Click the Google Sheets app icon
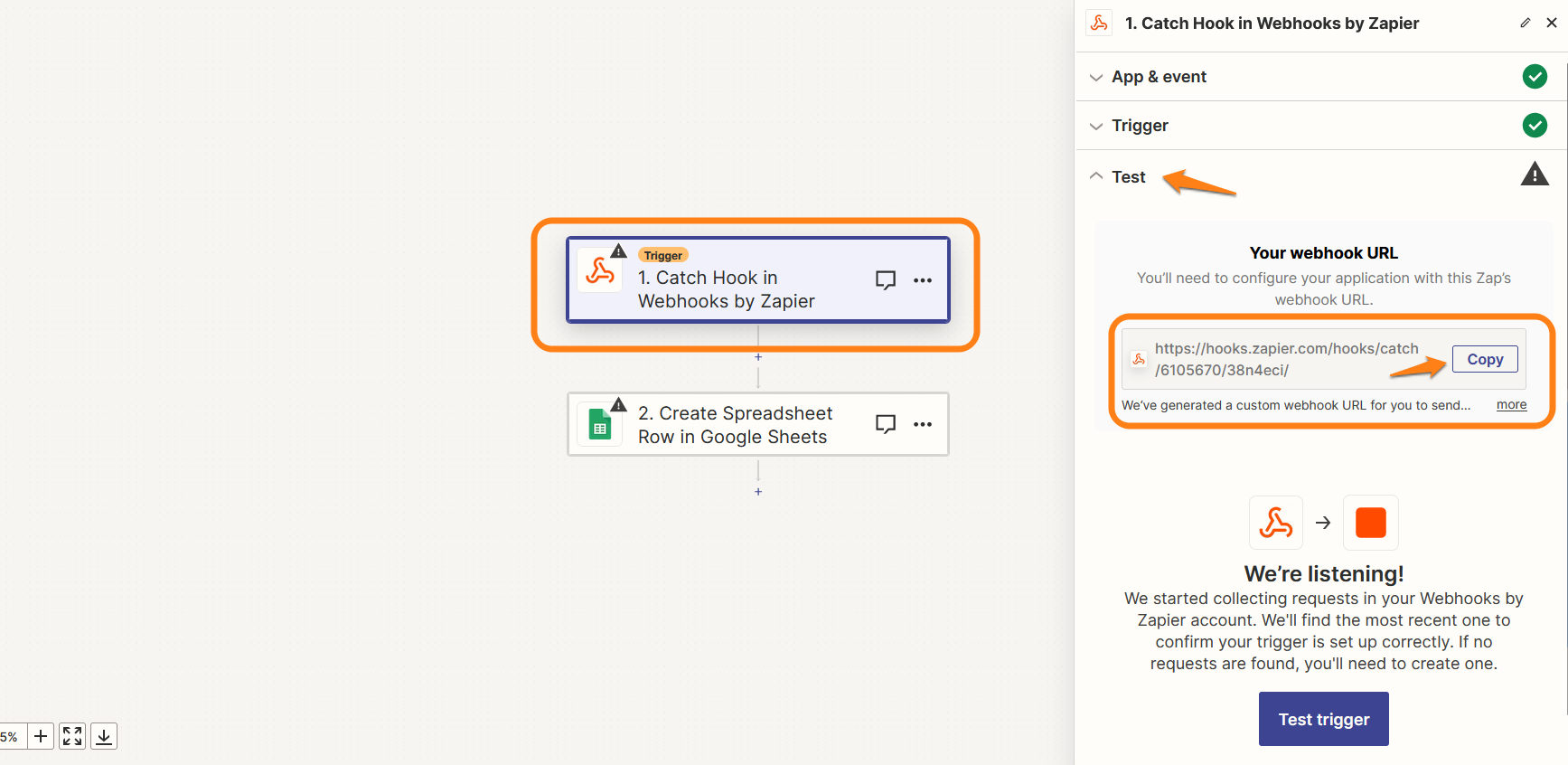The width and height of the screenshot is (1568, 765). (599, 425)
